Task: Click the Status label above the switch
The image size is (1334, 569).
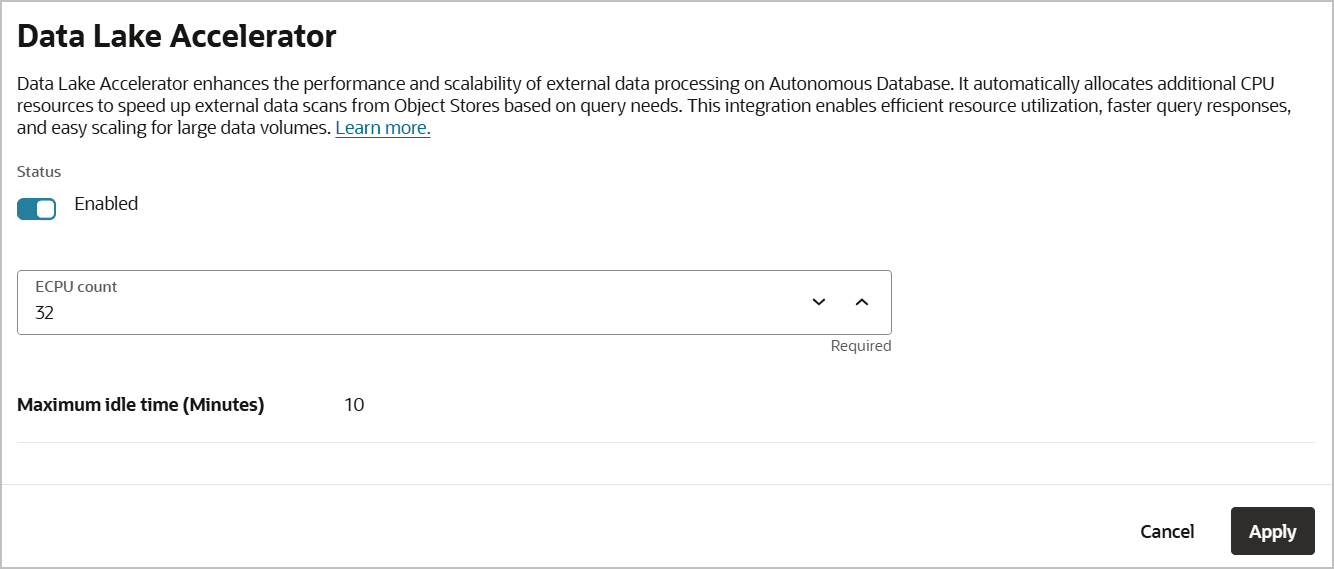Action: coord(39,172)
